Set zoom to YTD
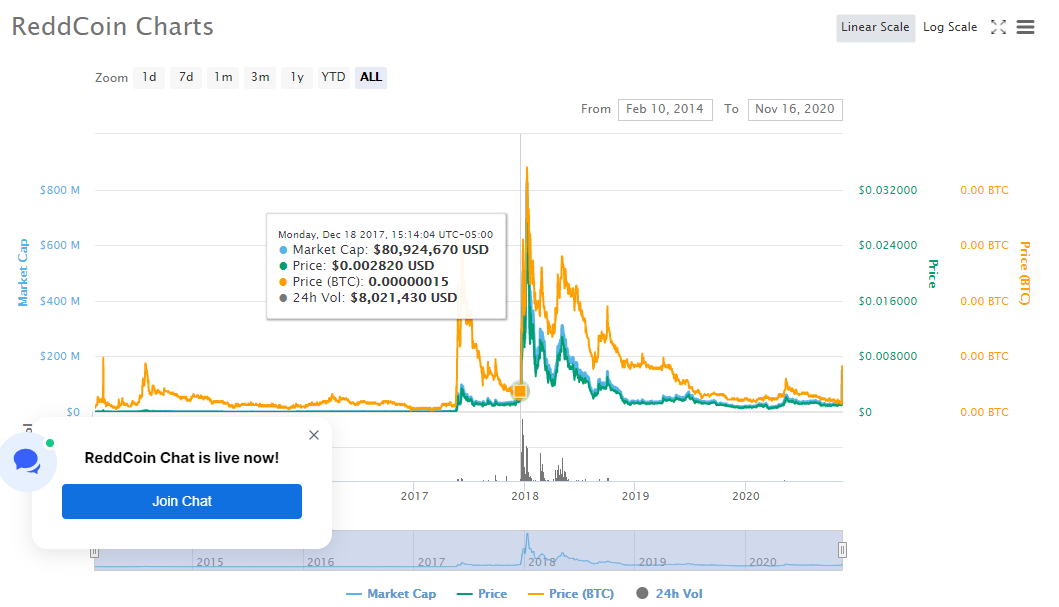This screenshot has width=1059, height=607. coord(333,77)
